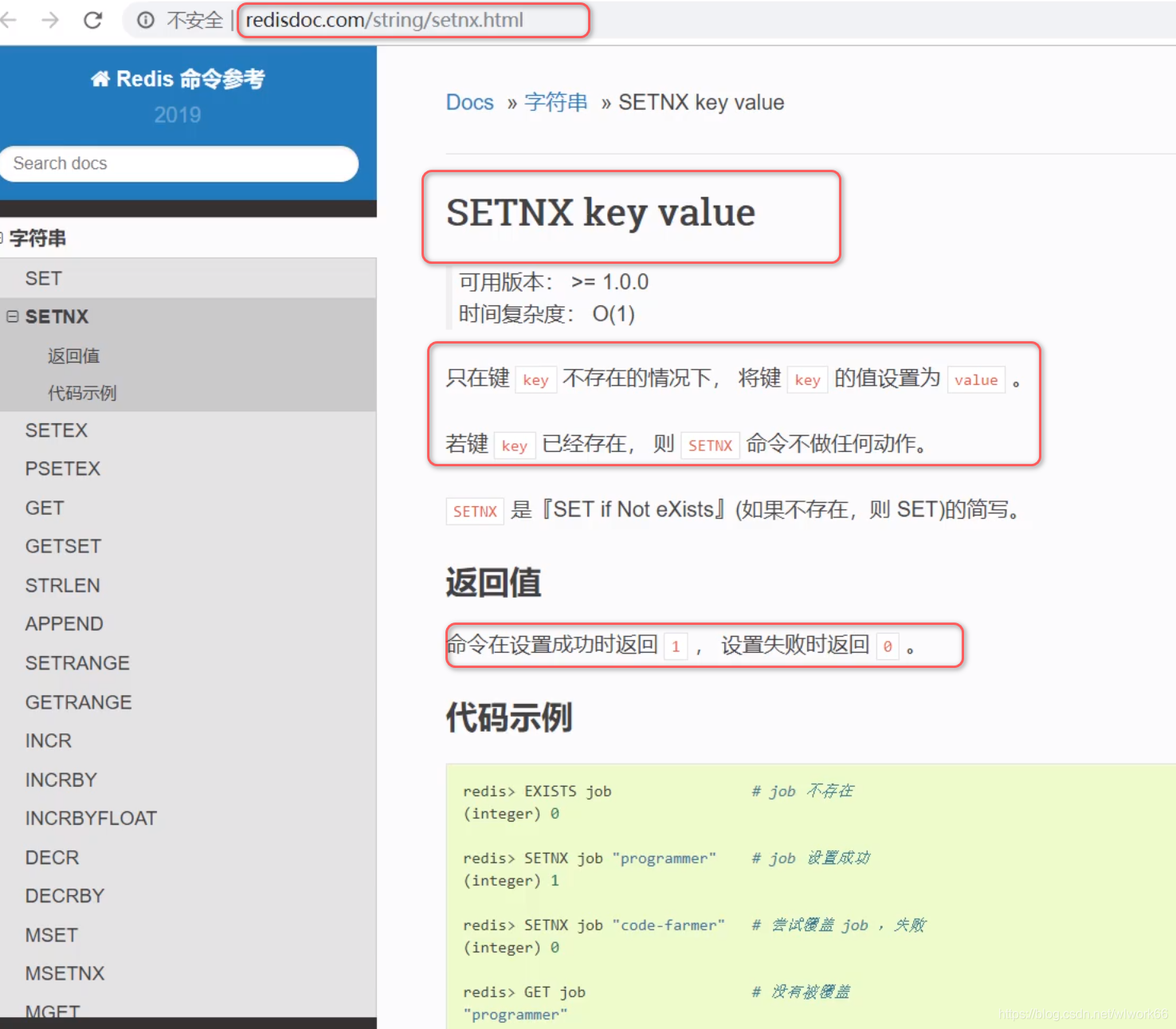Viewport: 1176px width, 1029px height.
Task: Click the address bar URL redisdoc.com
Action: 384,20
